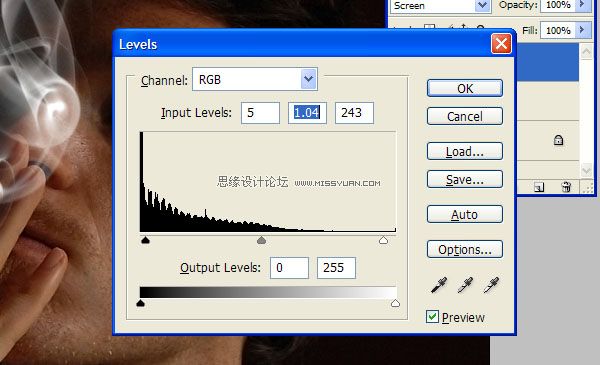The image size is (600, 365).
Task: Click the output level field showing 0
Action: 289,268
